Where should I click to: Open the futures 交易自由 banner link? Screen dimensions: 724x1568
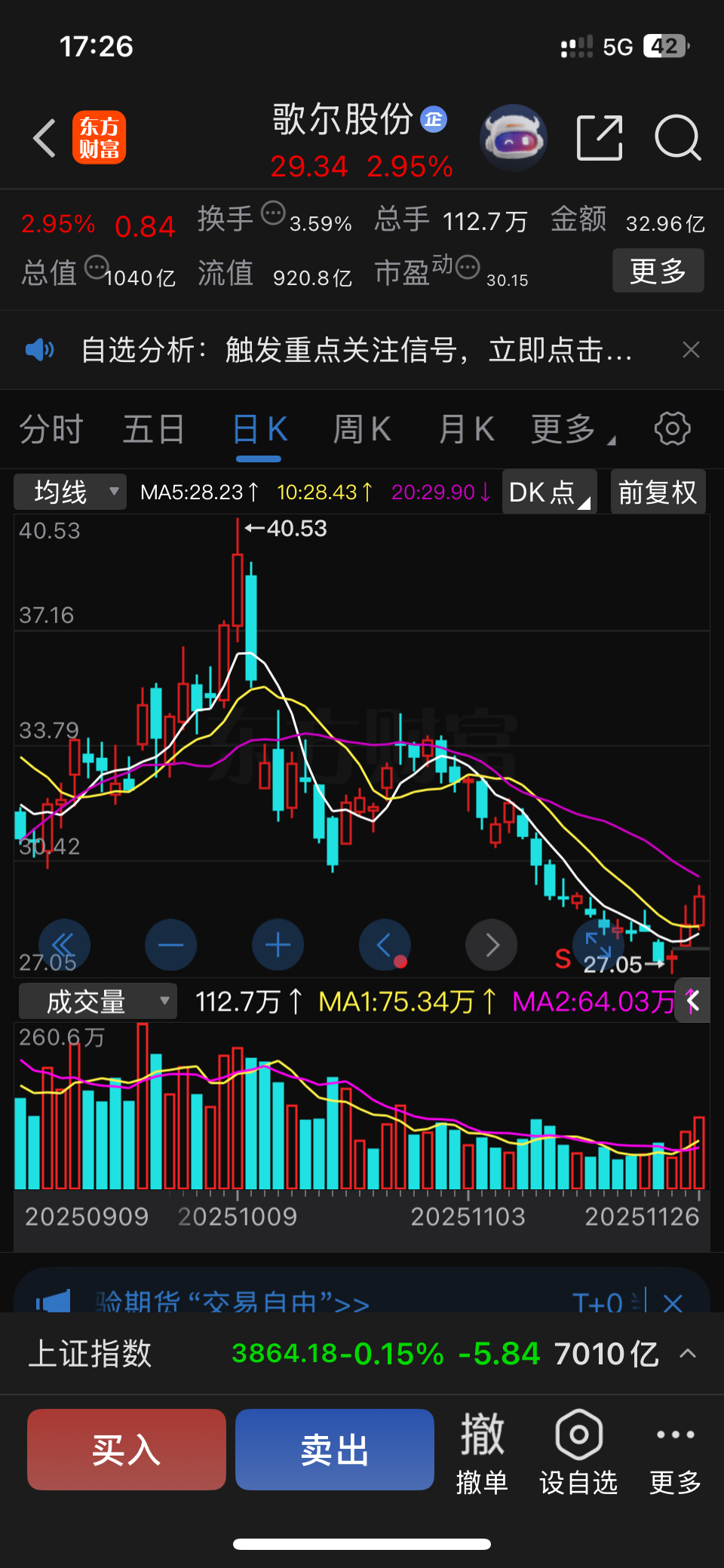pos(232,1302)
